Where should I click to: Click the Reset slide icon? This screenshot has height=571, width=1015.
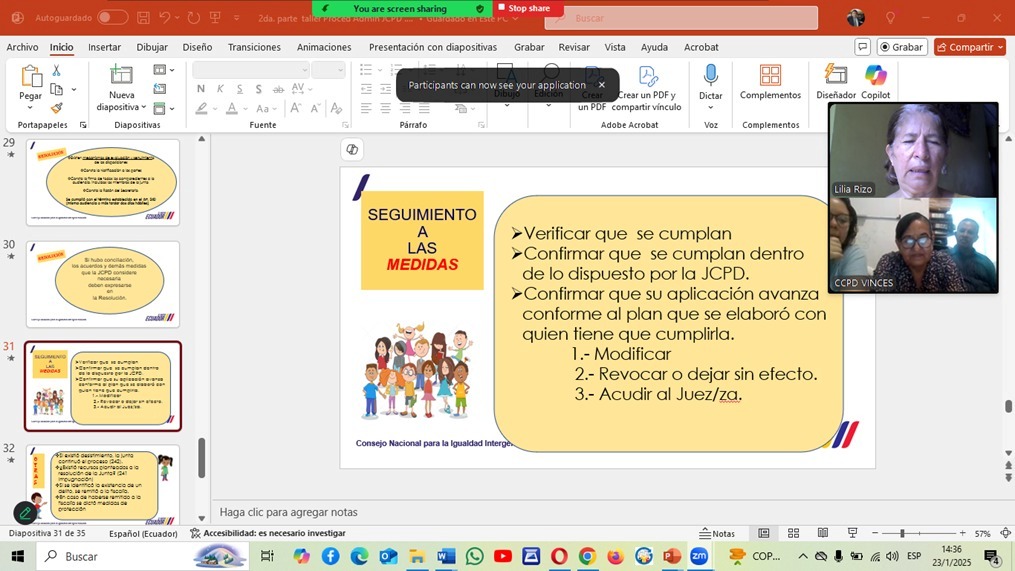tap(160, 89)
